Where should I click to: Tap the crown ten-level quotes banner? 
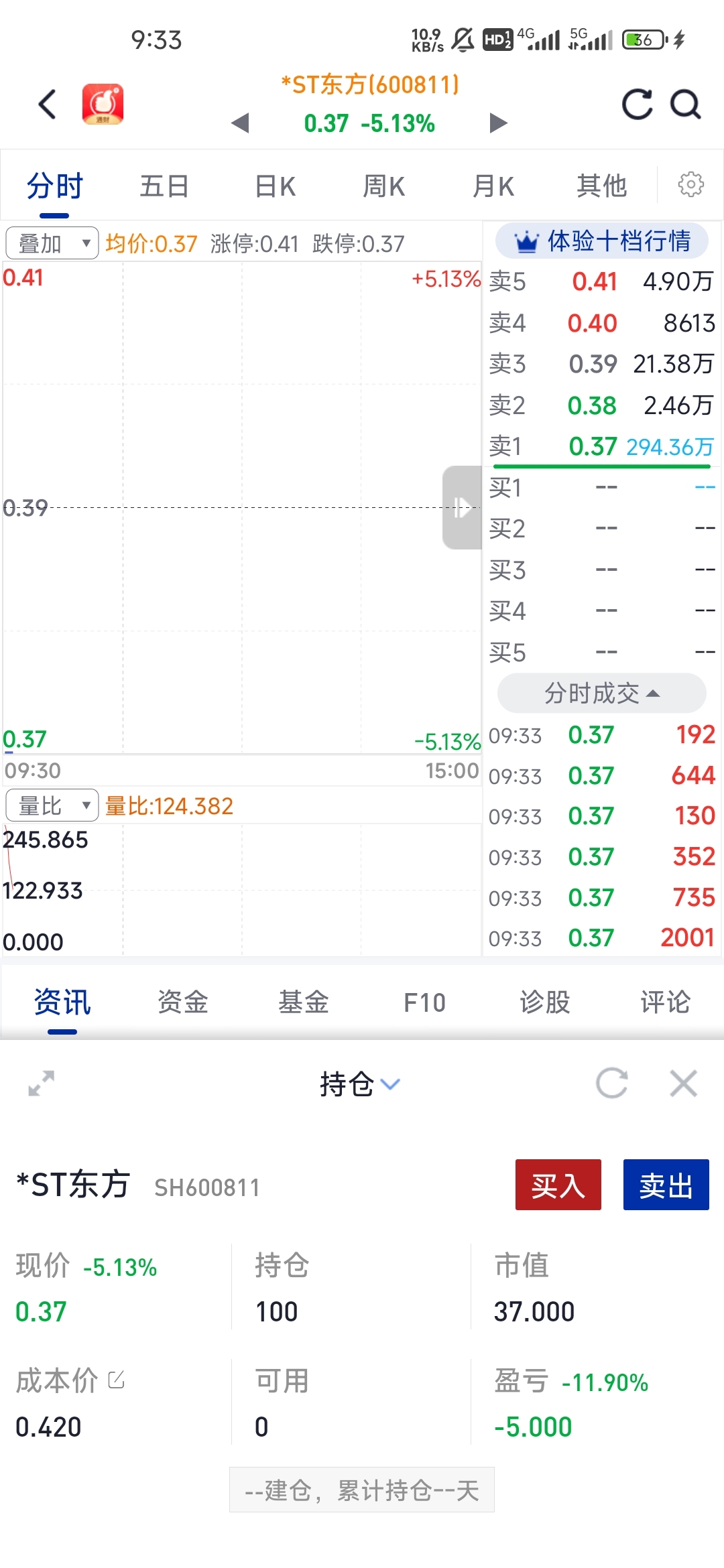tap(602, 241)
